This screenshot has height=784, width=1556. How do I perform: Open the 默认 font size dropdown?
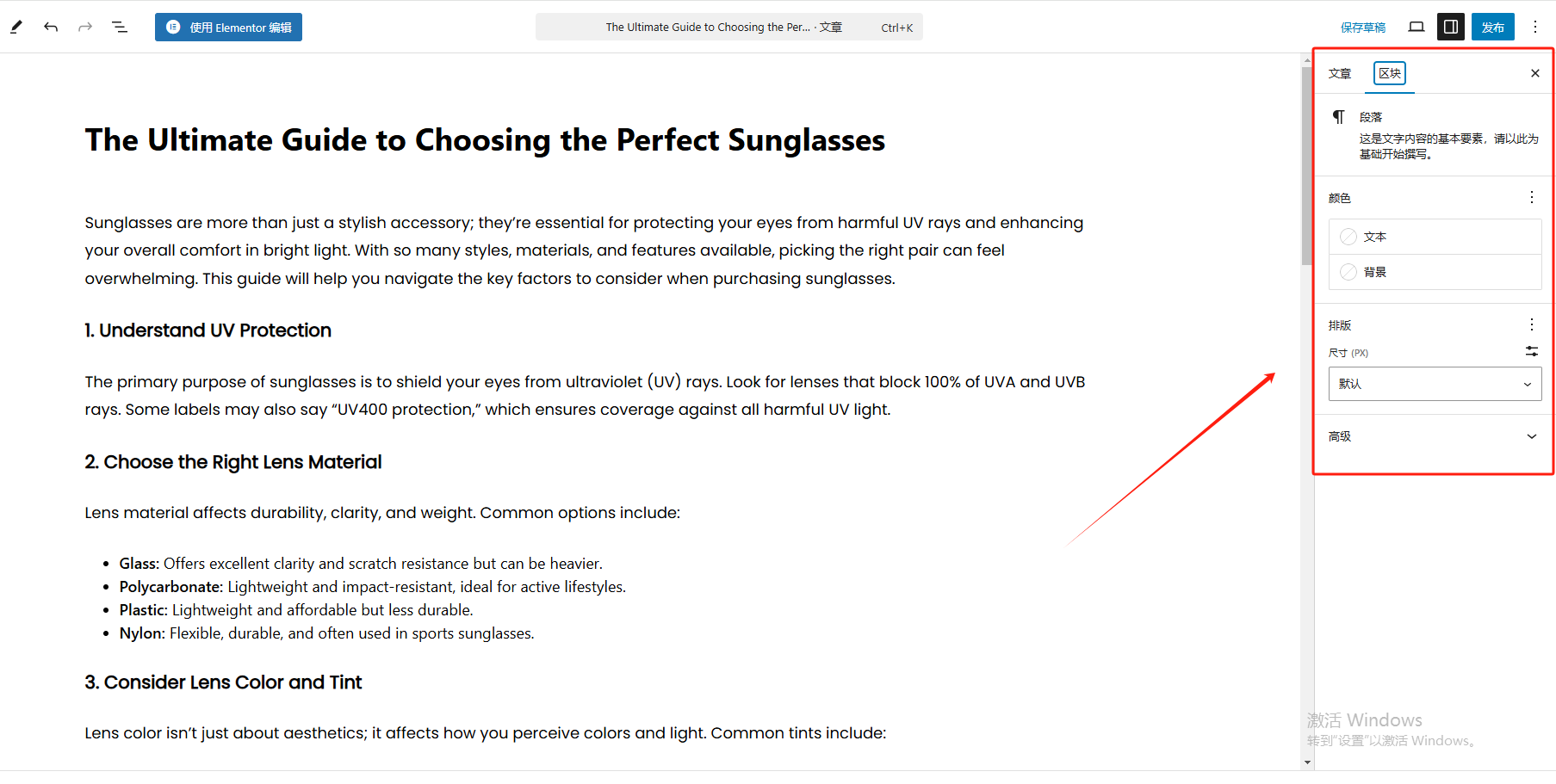click(x=1435, y=384)
